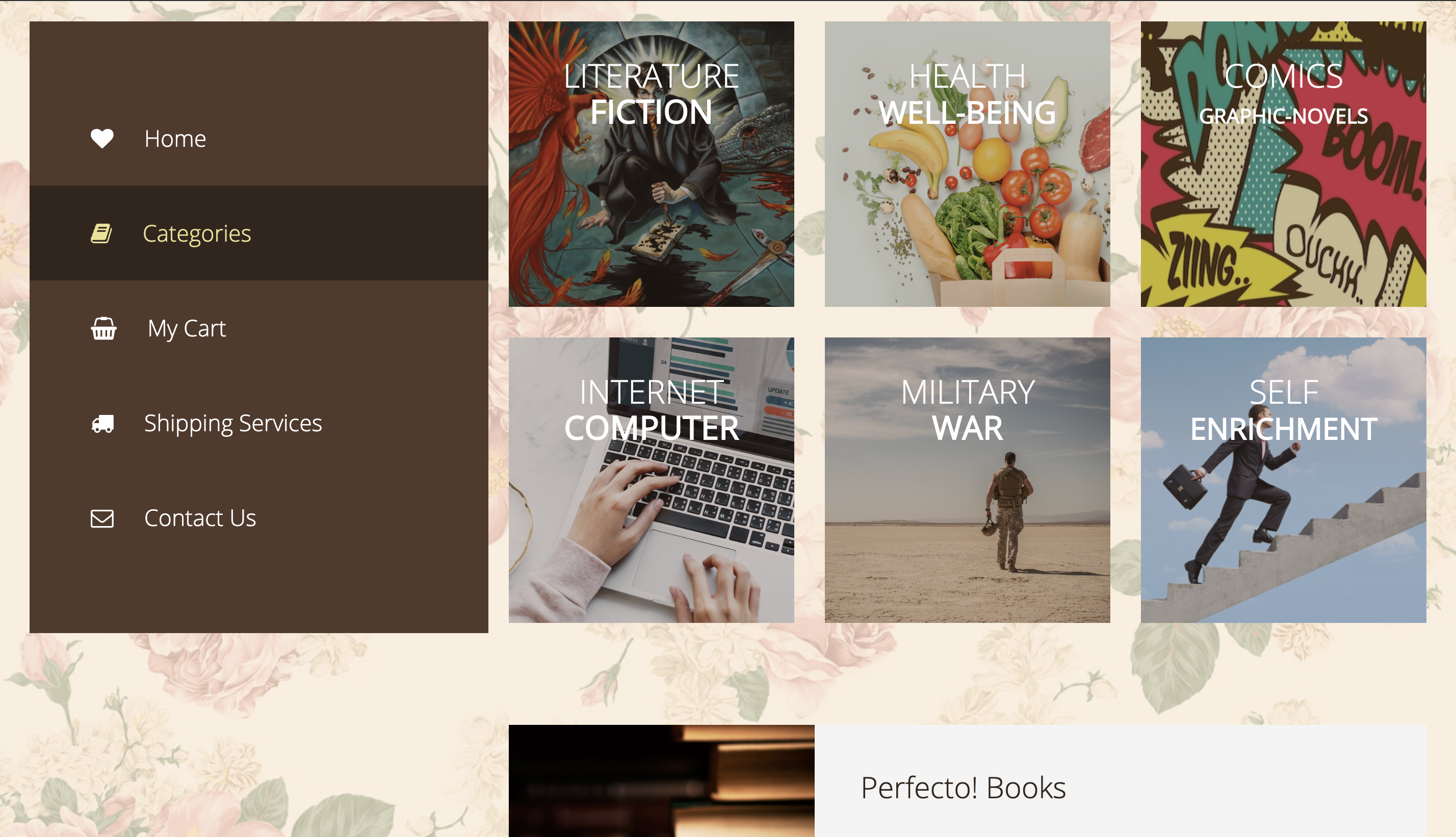Open Comics Graphic-Novels category tile
The height and width of the screenshot is (837, 1456).
pyautogui.click(x=1284, y=164)
